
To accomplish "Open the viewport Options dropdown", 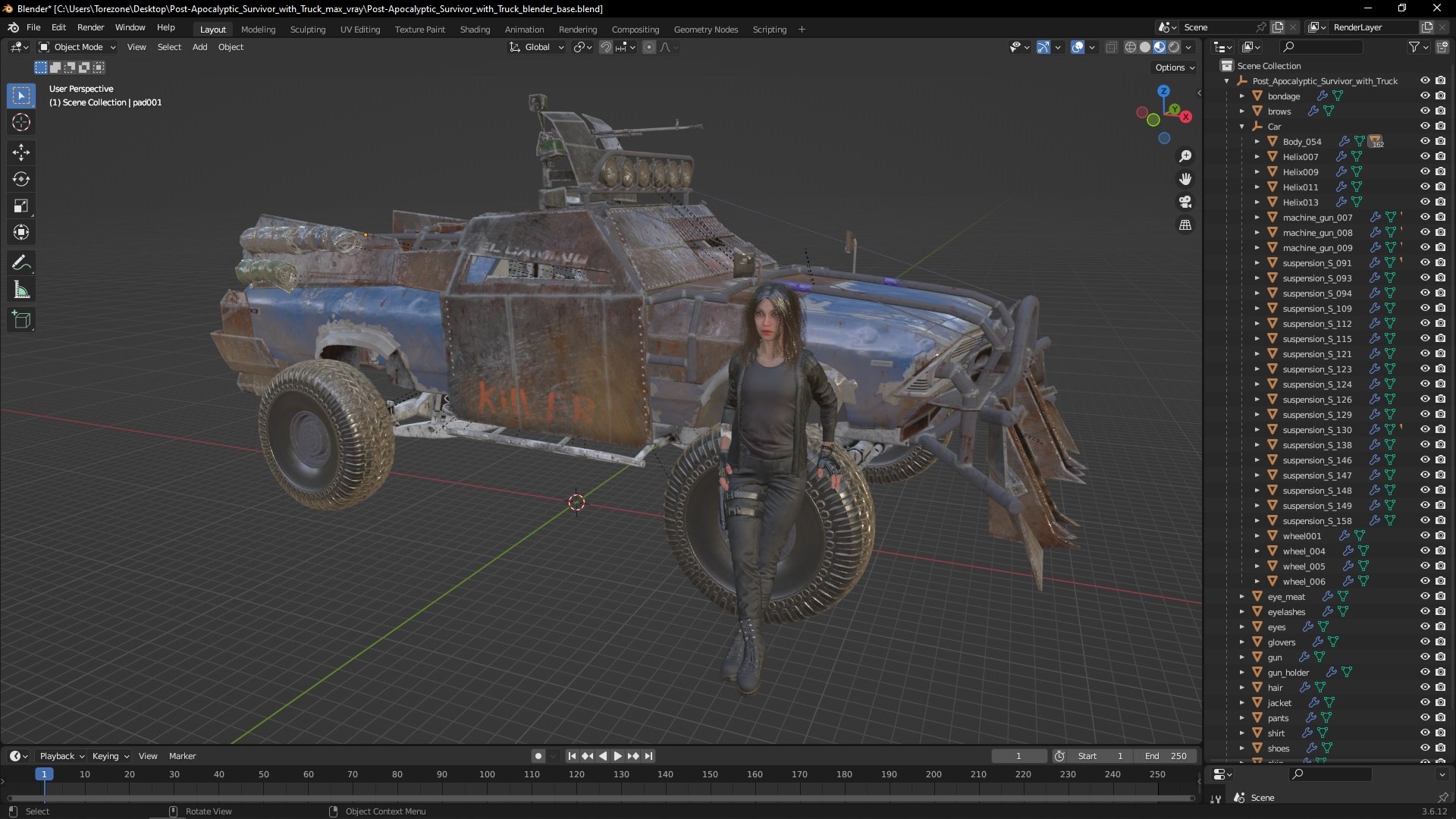I will coord(1175,67).
